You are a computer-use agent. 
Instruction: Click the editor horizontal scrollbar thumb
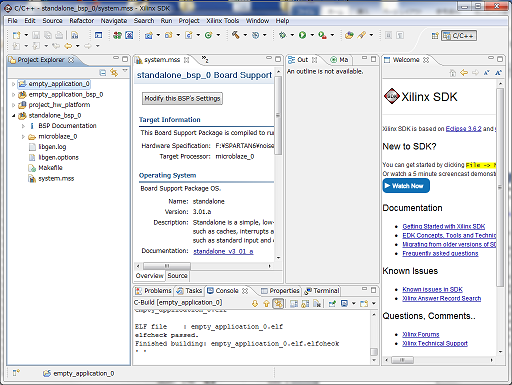pyautogui.click(x=167, y=266)
